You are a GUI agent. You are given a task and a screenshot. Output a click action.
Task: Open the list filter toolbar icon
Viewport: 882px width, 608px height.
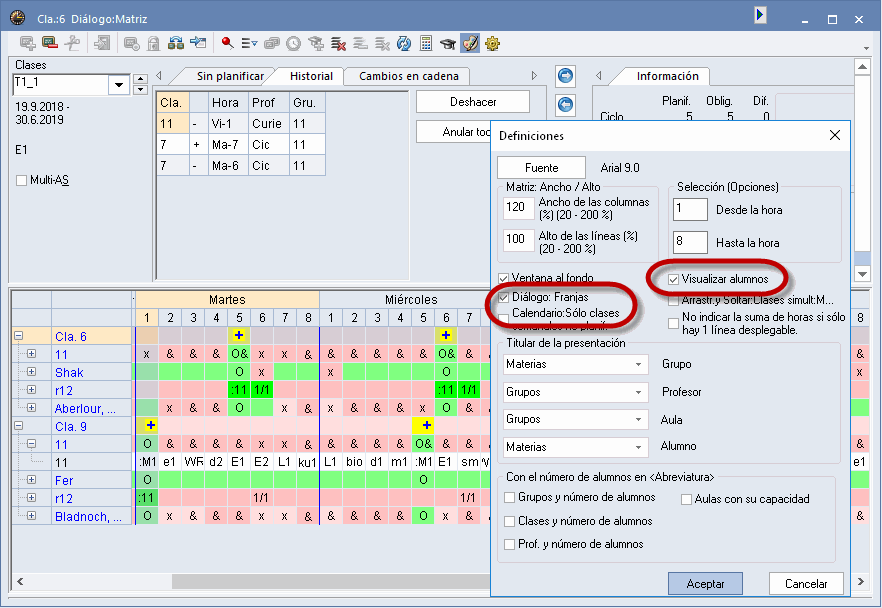249,43
